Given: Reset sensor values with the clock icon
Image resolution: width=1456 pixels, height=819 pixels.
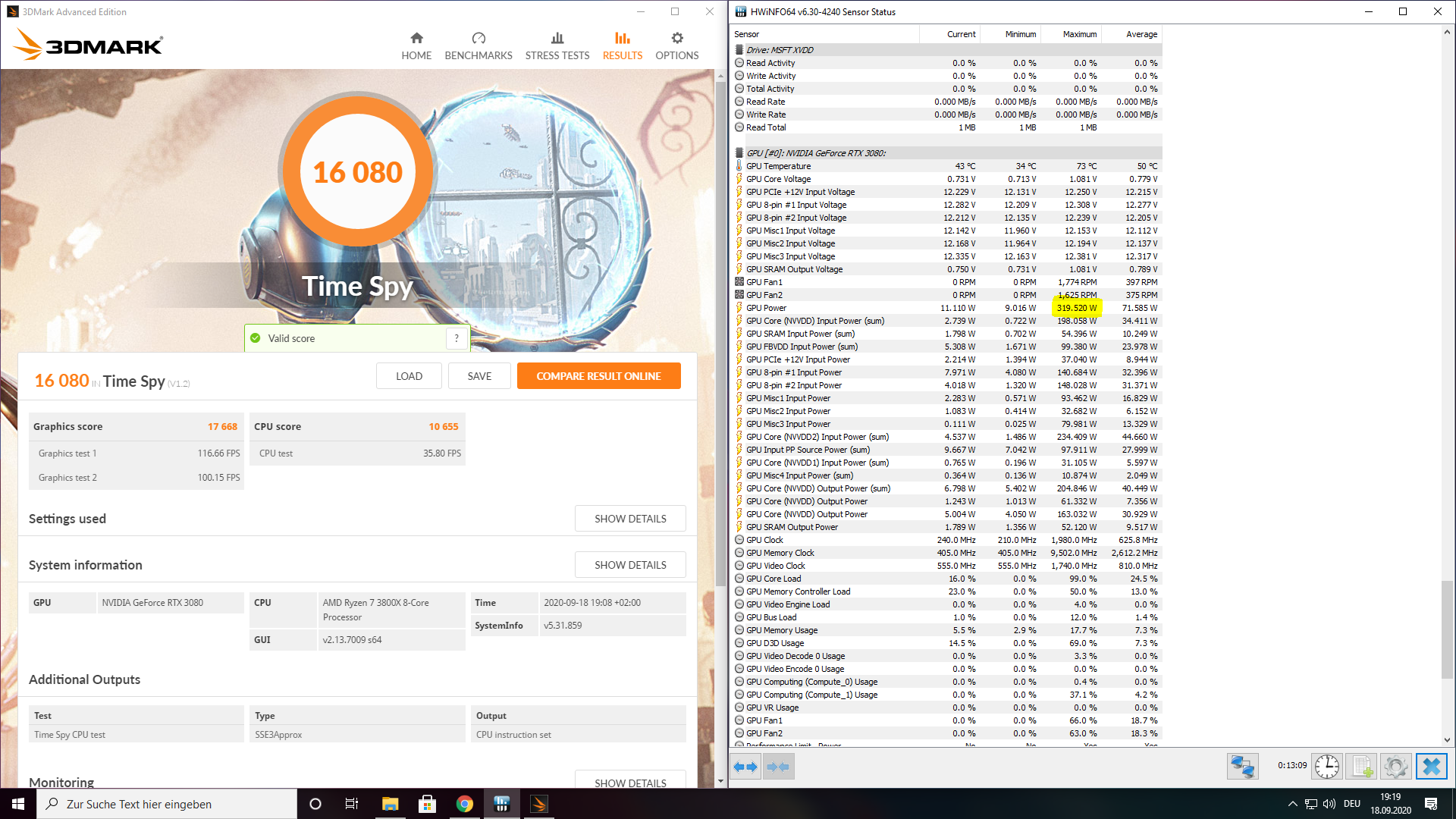Looking at the screenshot, I should (x=1326, y=767).
